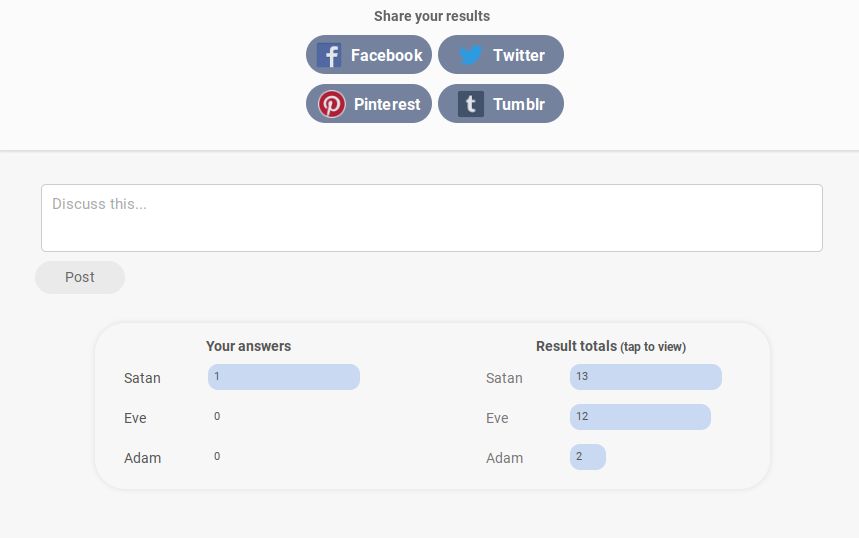Focus the "Discuss this..." comment box
This screenshot has height=538, width=859.
tap(431, 218)
